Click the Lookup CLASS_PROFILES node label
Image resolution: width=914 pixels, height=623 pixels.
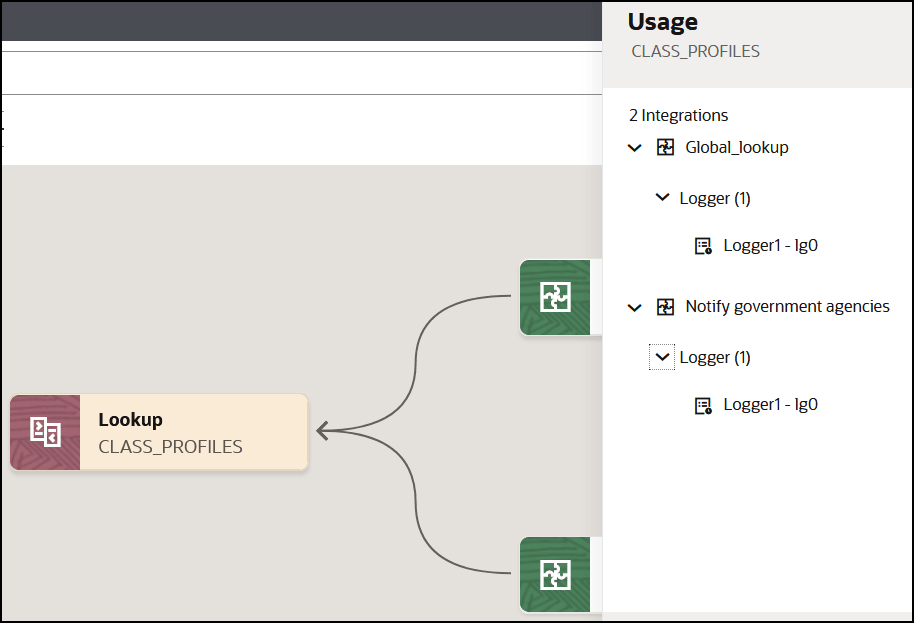click(170, 433)
